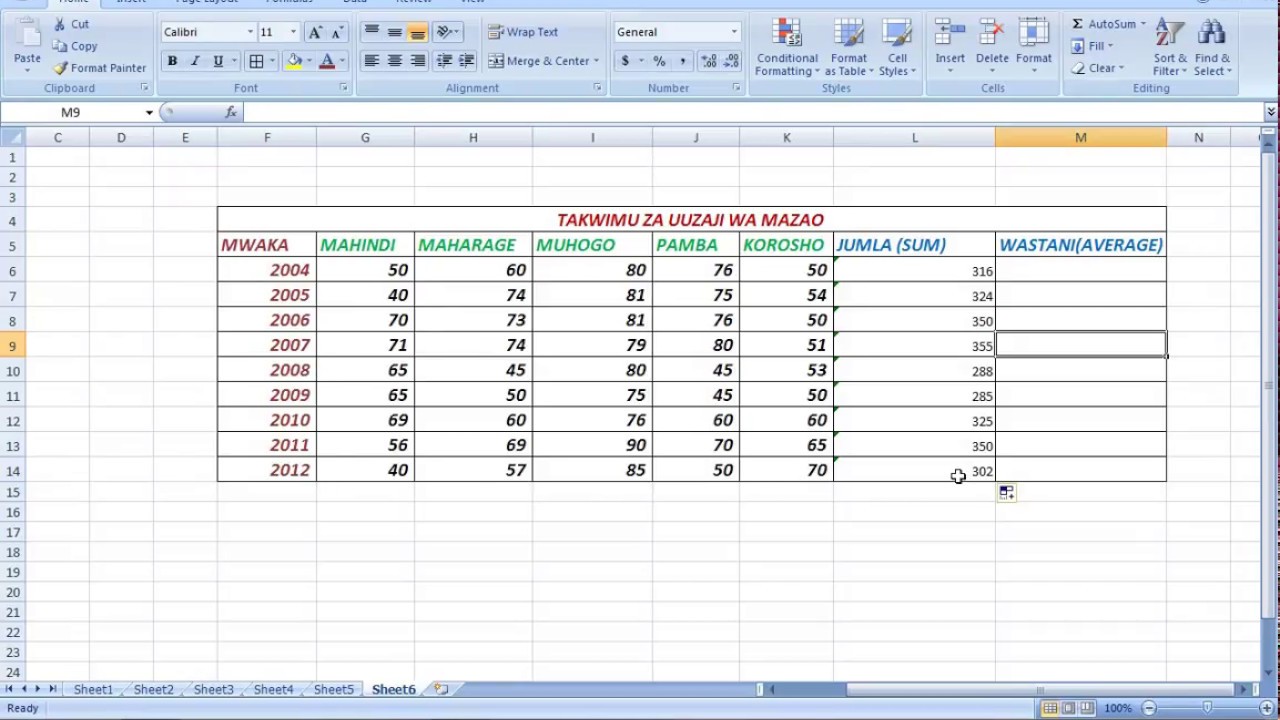Click the Delete cells icon
The image size is (1280, 720).
pos(992,32)
